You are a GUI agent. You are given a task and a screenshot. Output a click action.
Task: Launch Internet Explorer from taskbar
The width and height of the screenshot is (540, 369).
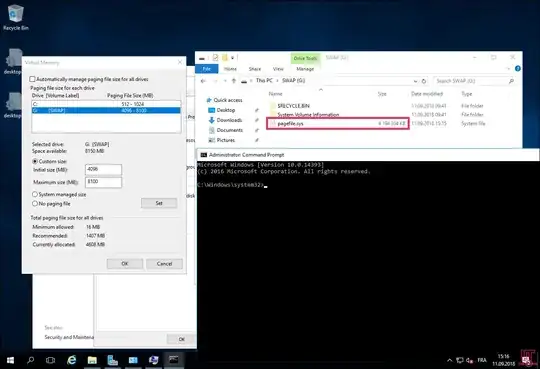[71, 360]
